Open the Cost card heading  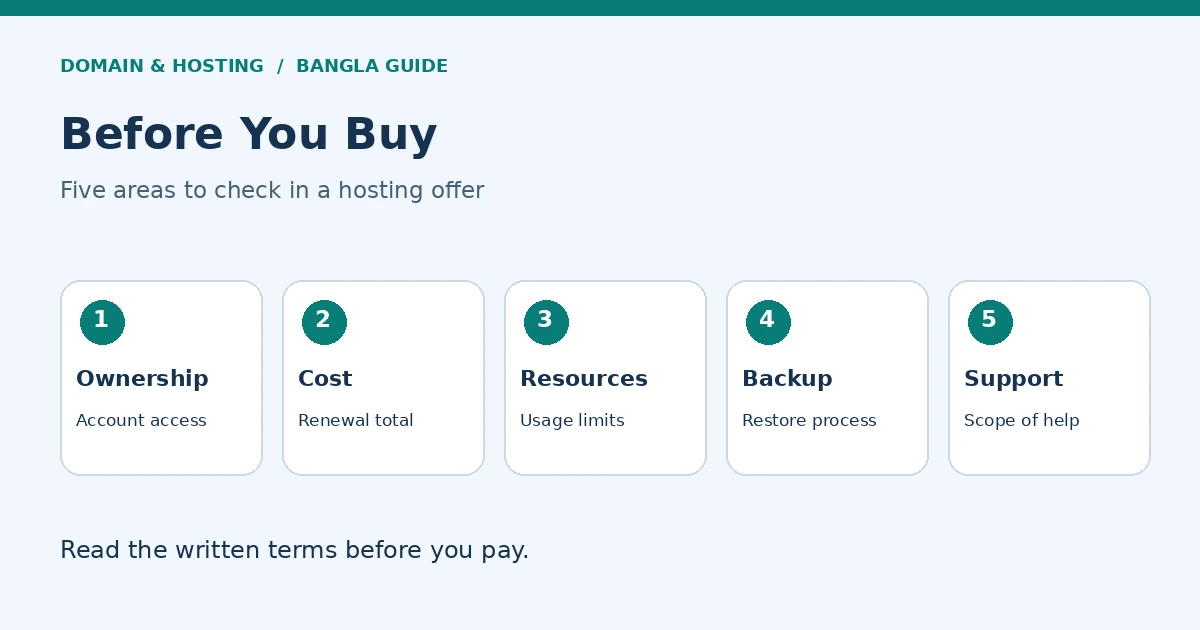(325, 379)
